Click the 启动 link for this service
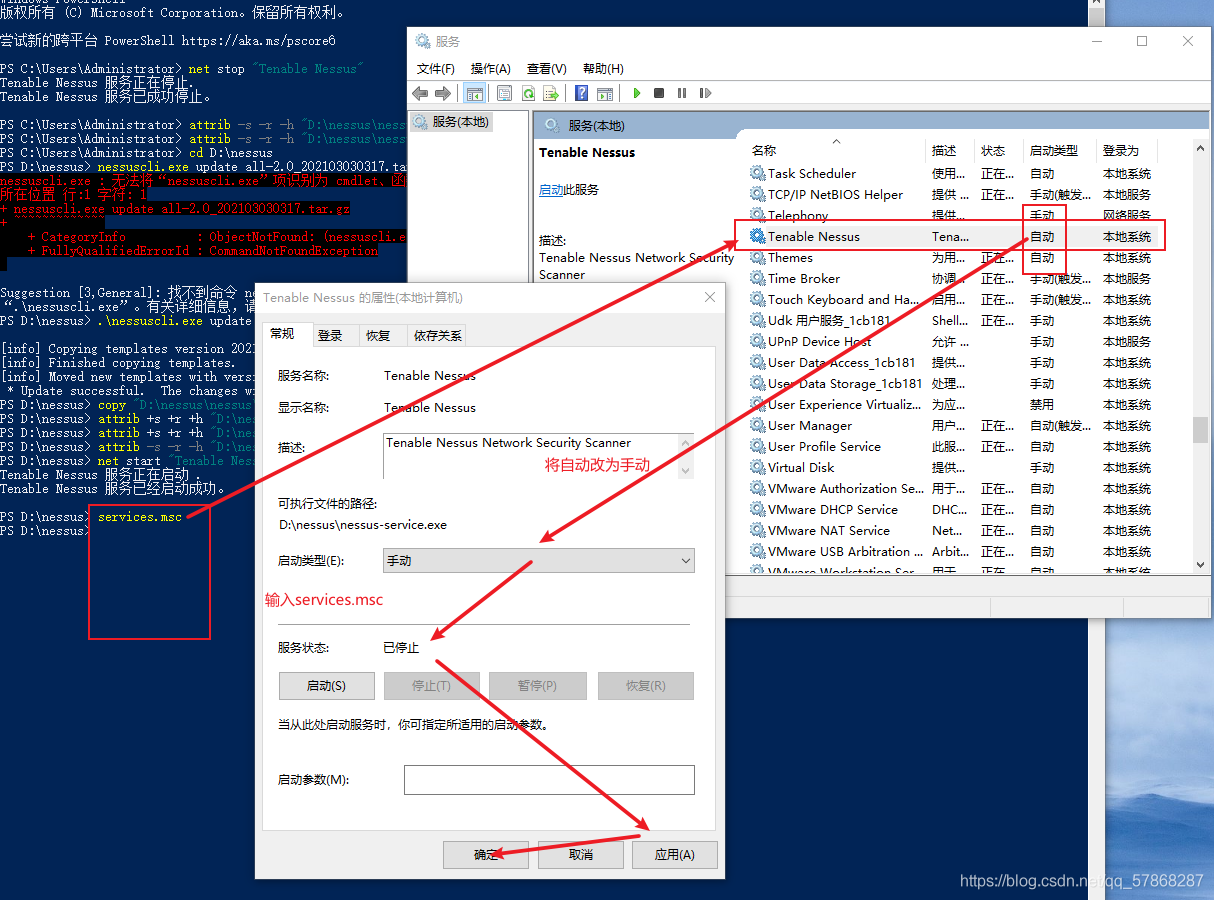Screen dimensions: 1214x900 click(x=551, y=190)
